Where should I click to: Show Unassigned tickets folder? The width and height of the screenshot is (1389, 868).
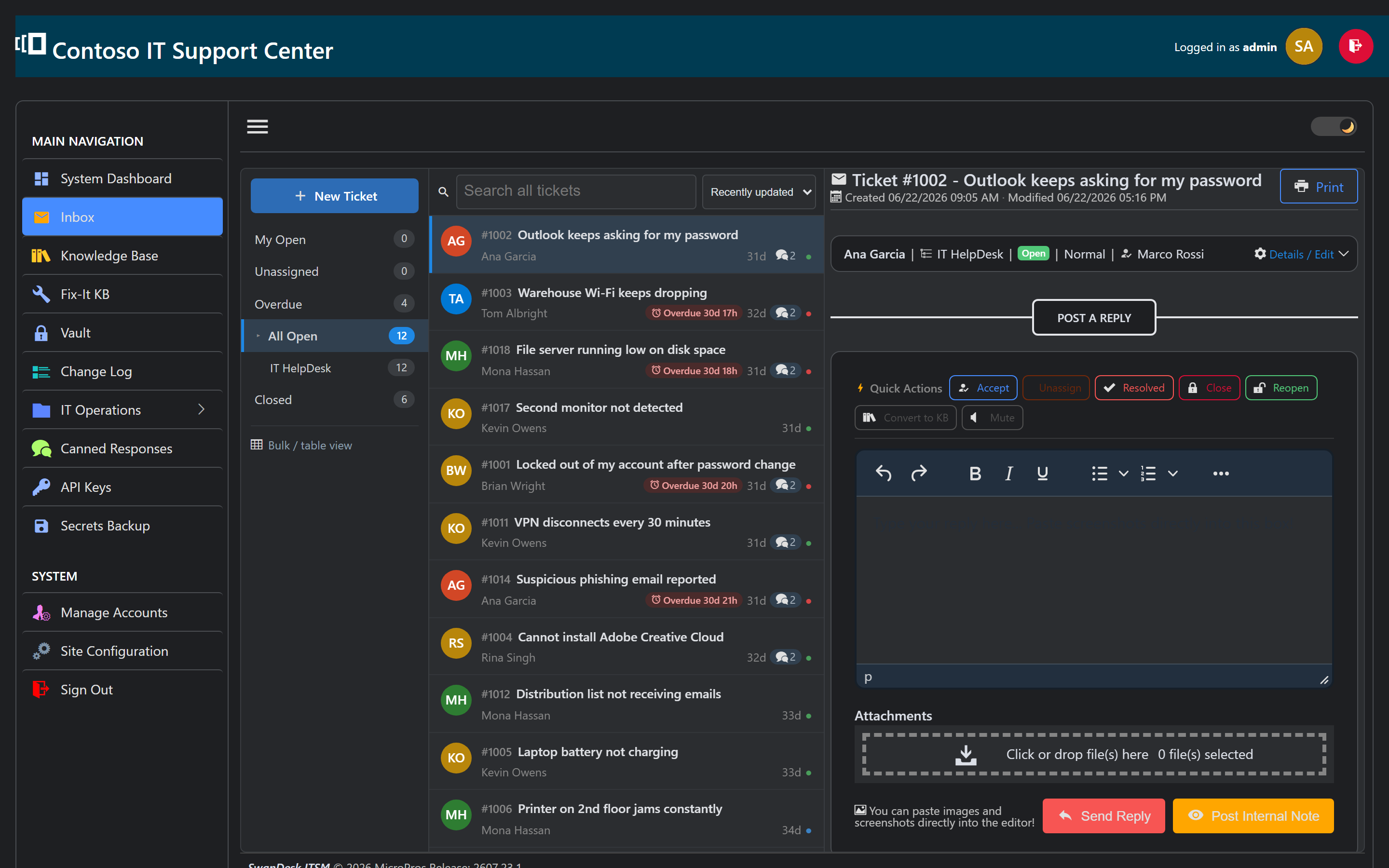pyautogui.click(x=335, y=271)
